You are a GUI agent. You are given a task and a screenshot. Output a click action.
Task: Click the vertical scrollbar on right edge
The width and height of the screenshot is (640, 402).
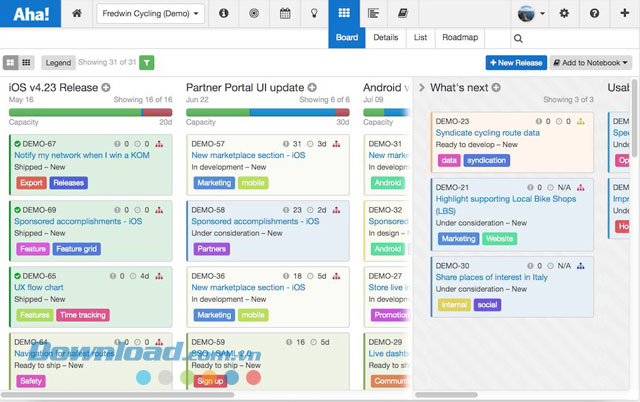[x=634, y=118]
